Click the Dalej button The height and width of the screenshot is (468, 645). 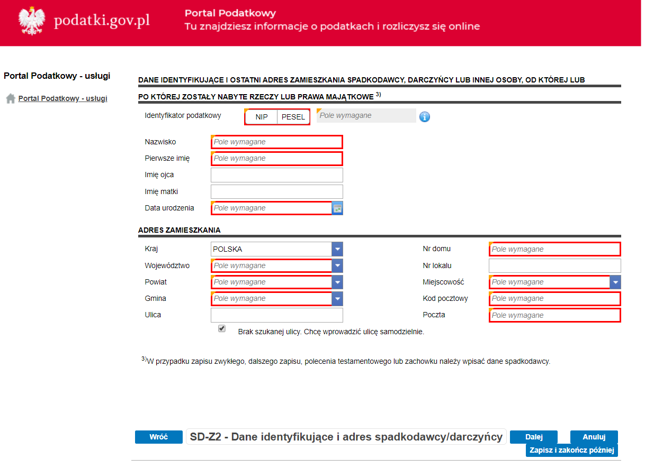click(x=534, y=437)
